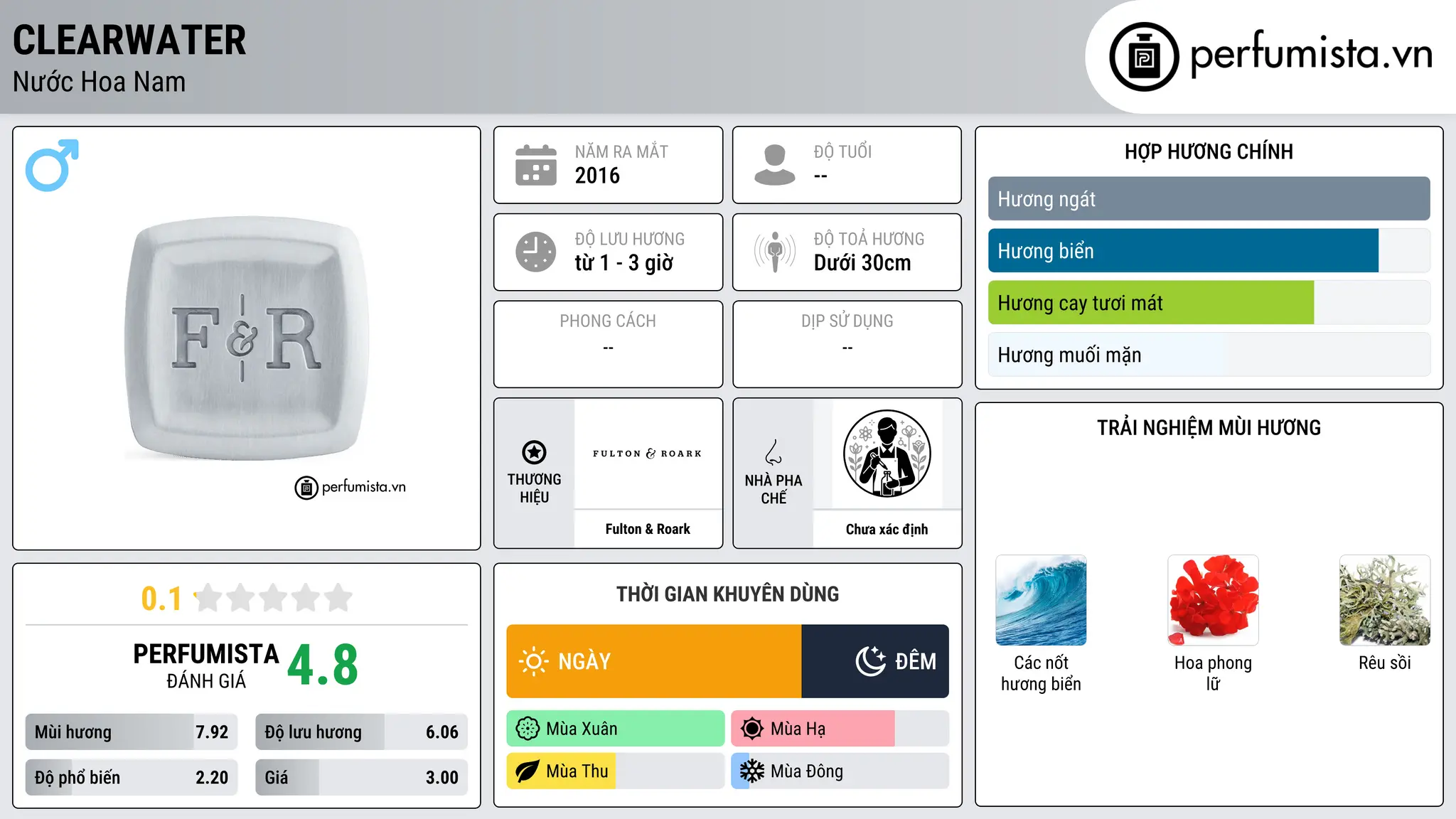1456x819 pixels.
Task: Click the clock icon beside Độ lưu hương
Action: coord(536,252)
